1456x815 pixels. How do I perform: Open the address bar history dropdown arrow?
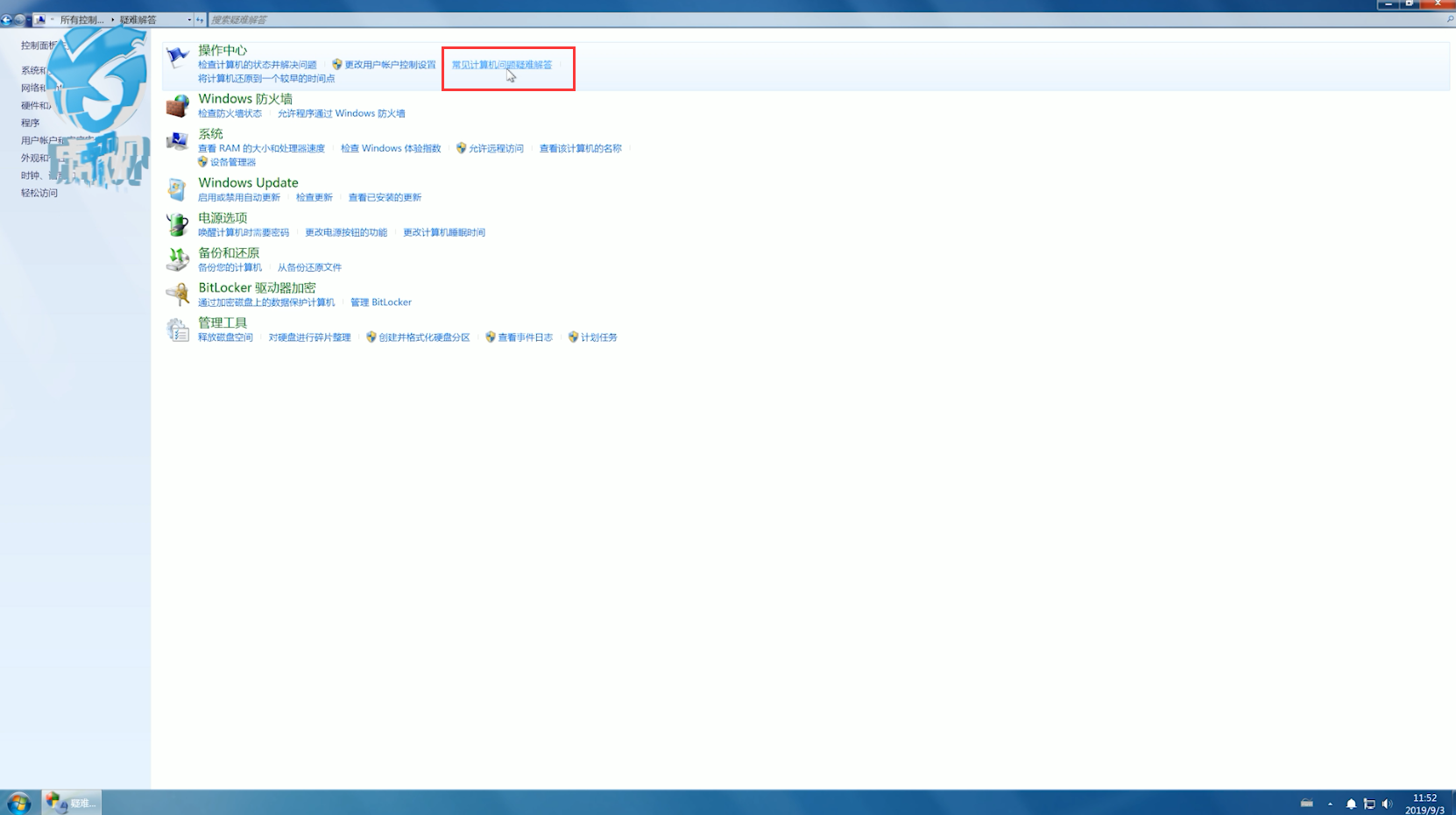point(189,19)
